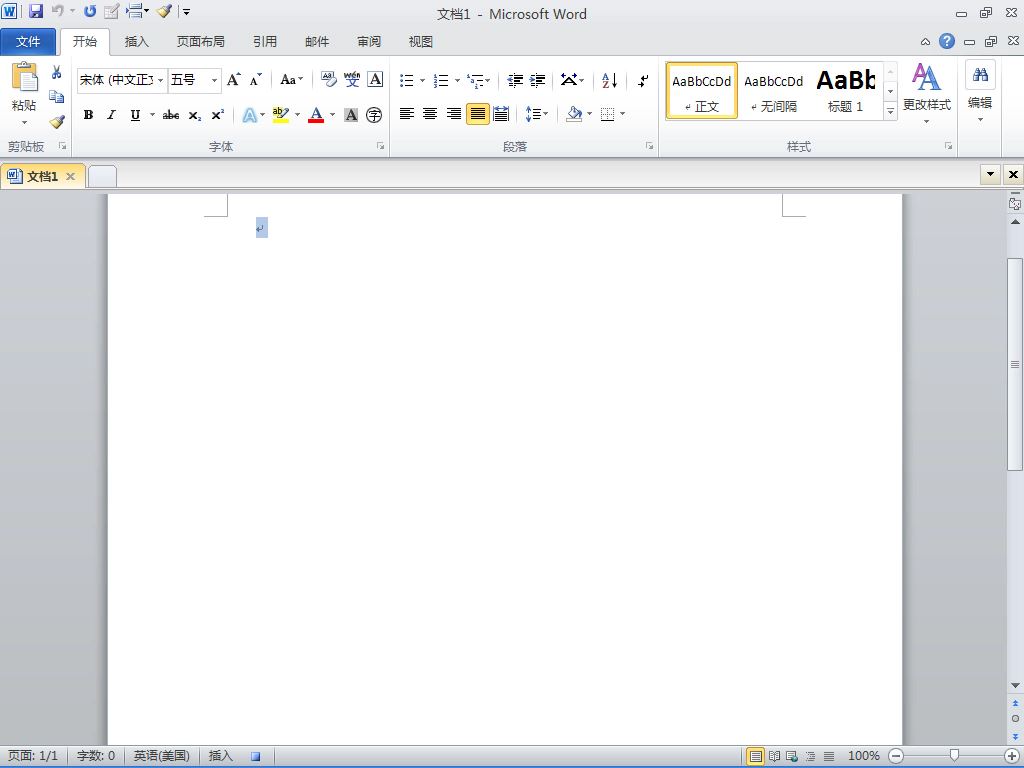1024x768 pixels.
Task: Toggle Bold formatting
Action: [x=88, y=115]
